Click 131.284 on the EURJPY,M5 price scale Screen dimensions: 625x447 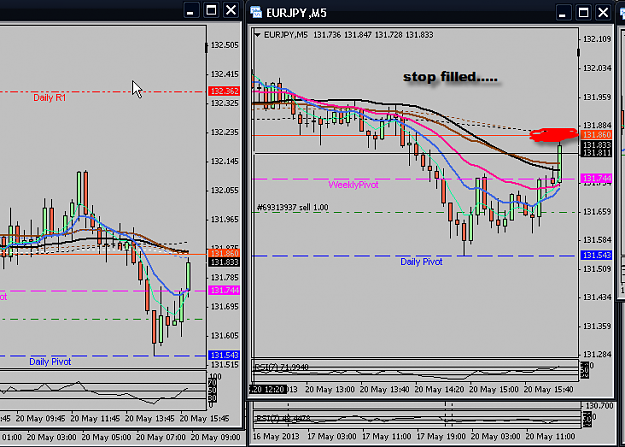click(x=597, y=354)
